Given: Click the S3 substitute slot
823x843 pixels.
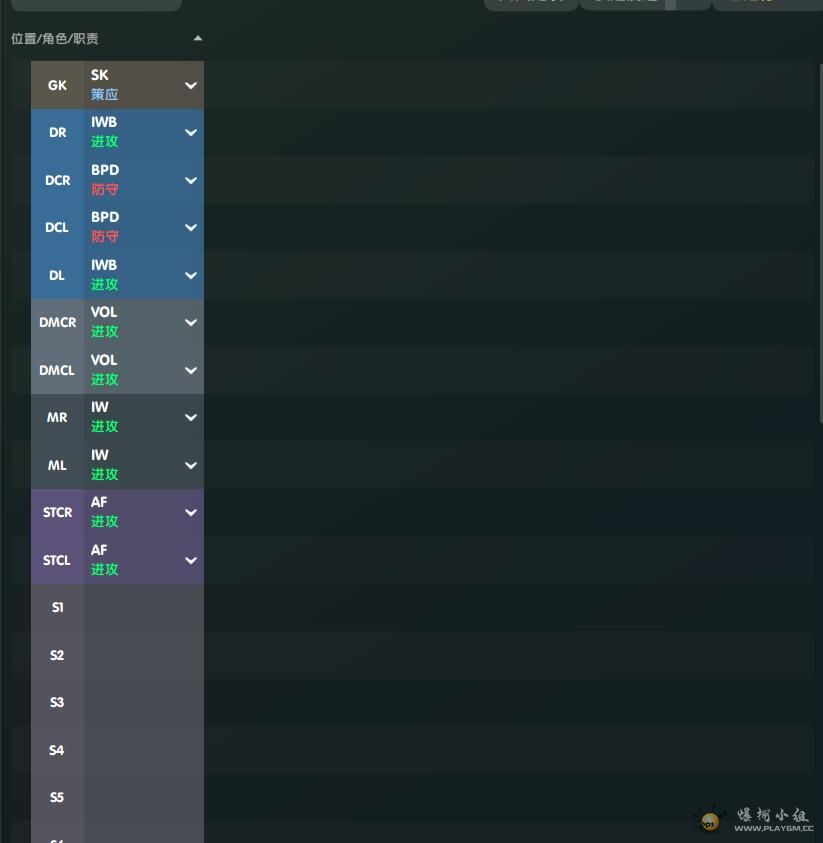Looking at the screenshot, I should pyautogui.click(x=57, y=702).
